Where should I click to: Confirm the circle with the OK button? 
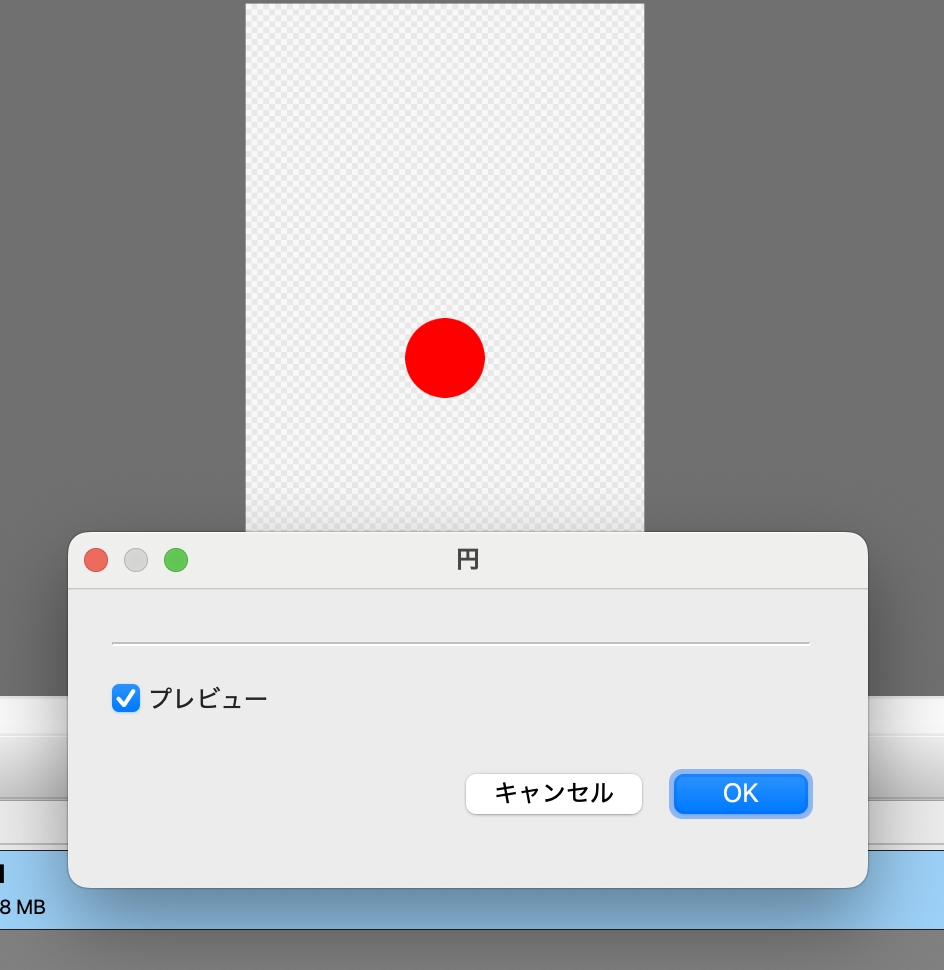point(740,793)
